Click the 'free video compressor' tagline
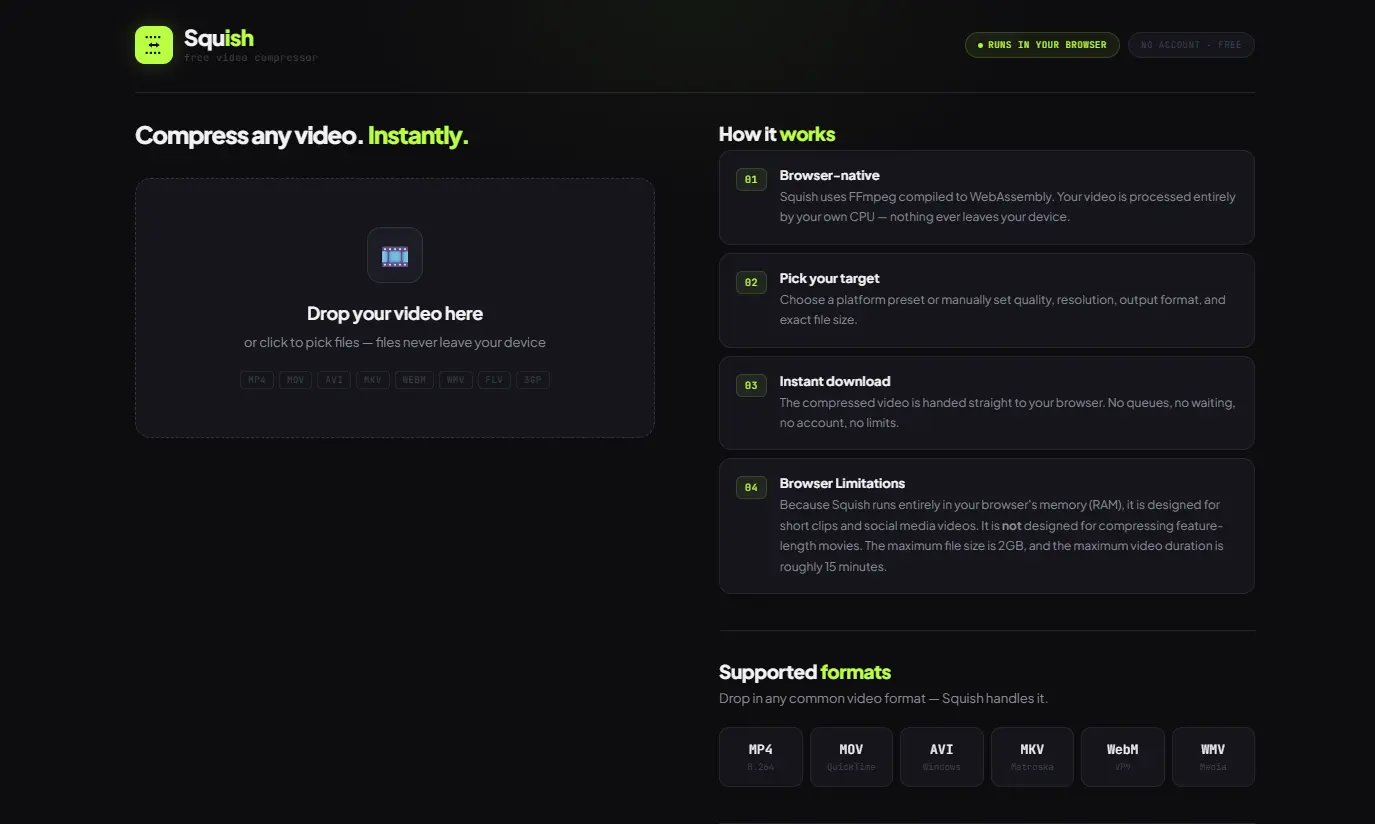 pos(251,58)
